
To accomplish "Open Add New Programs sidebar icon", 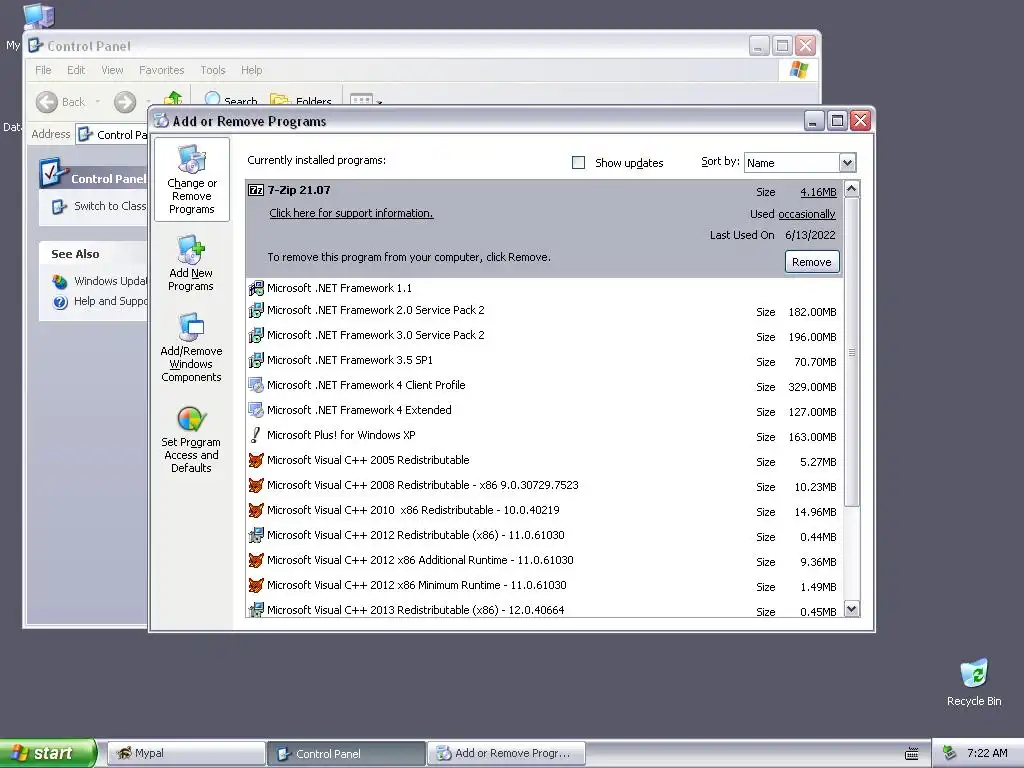I will pos(191,250).
